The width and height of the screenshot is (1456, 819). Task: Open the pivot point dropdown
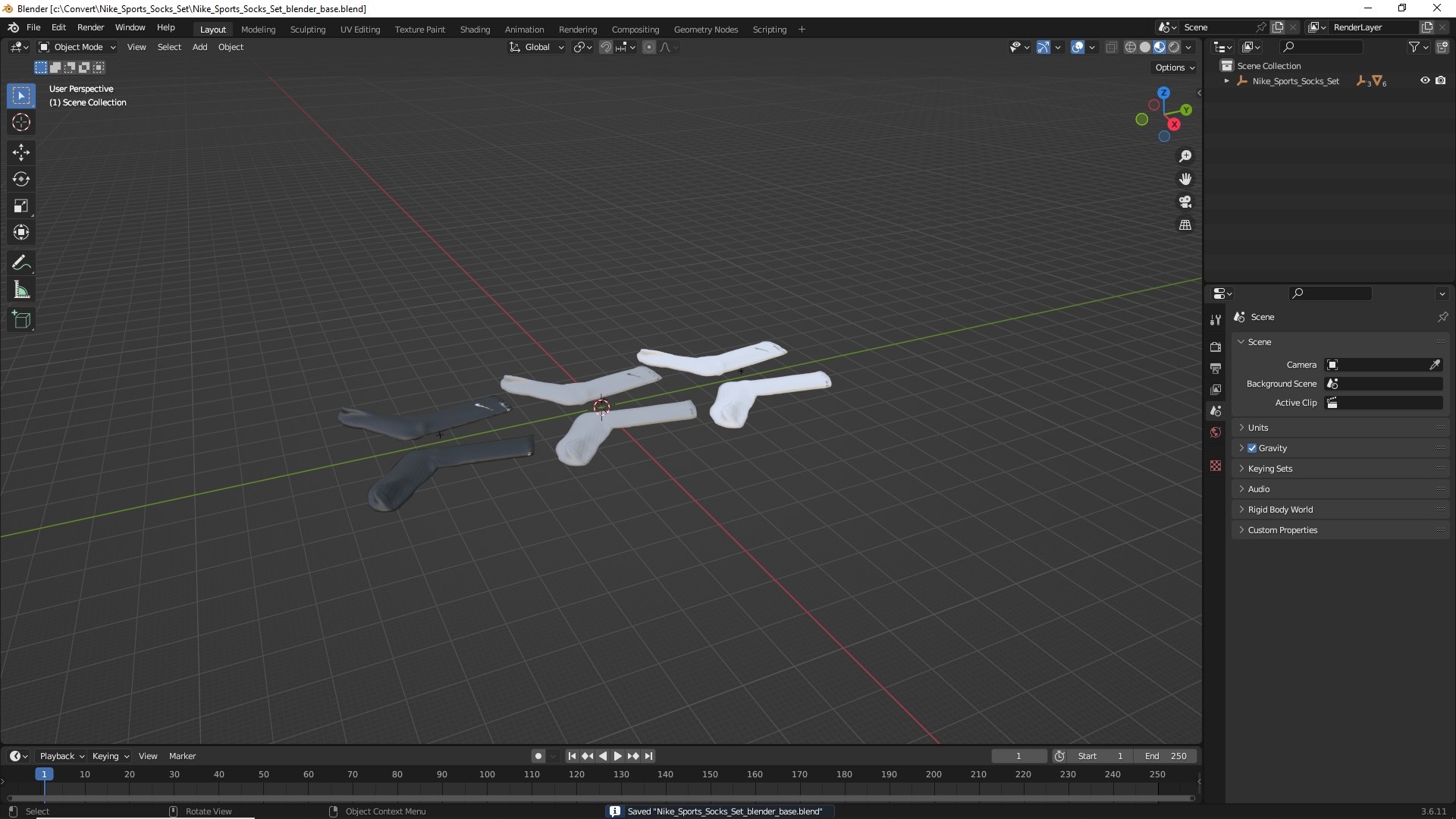click(x=583, y=47)
